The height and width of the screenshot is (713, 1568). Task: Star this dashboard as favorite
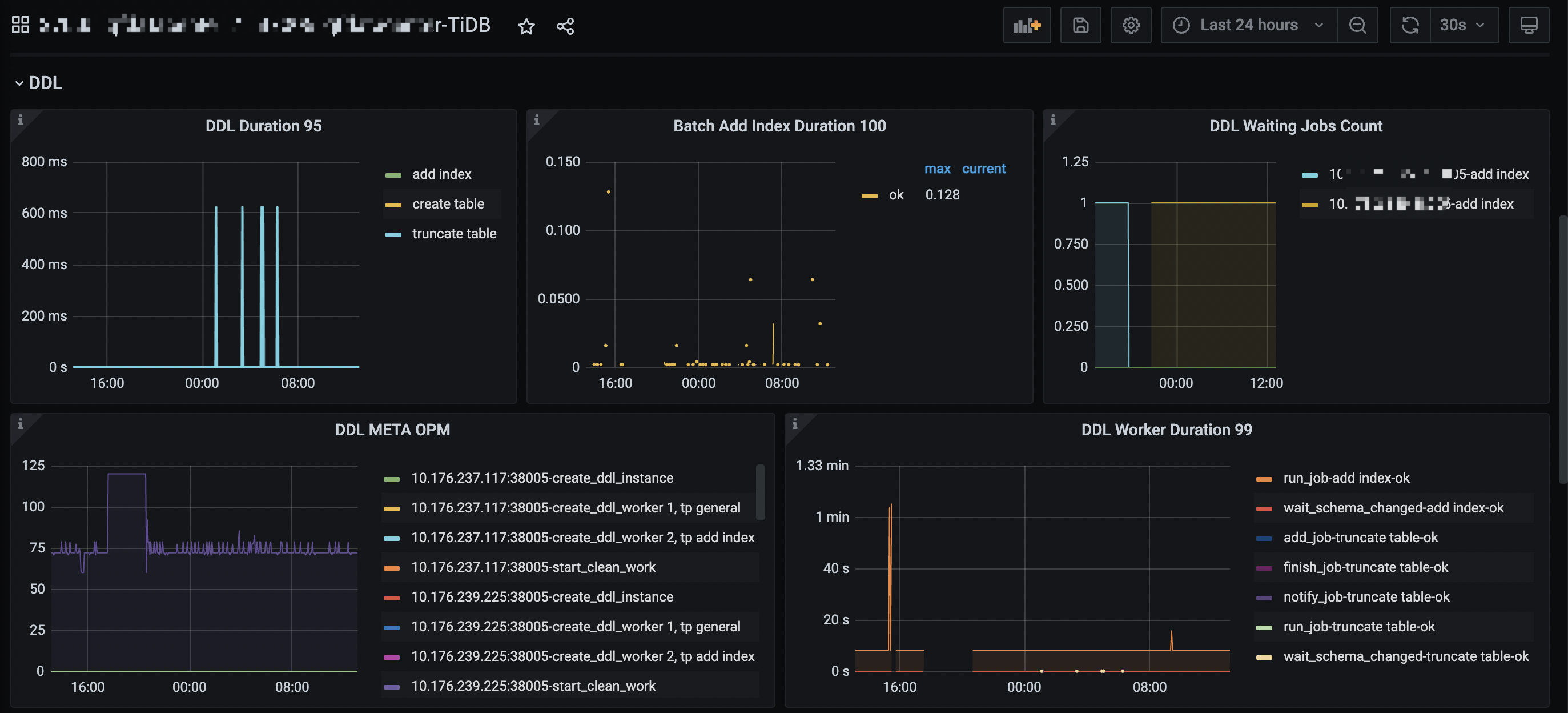[526, 26]
